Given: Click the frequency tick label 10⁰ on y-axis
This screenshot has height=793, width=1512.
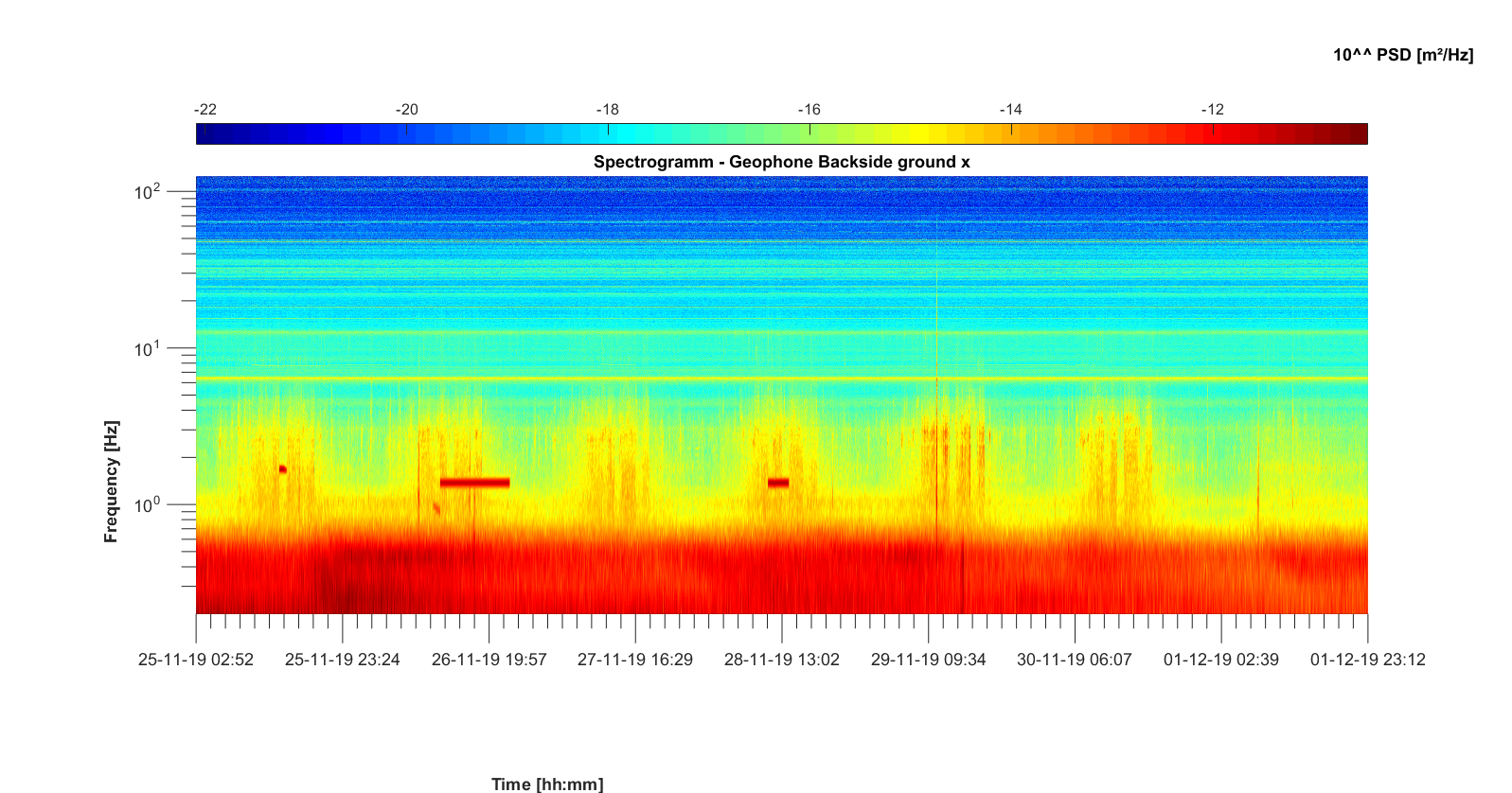Looking at the screenshot, I should pyautogui.click(x=149, y=504).
